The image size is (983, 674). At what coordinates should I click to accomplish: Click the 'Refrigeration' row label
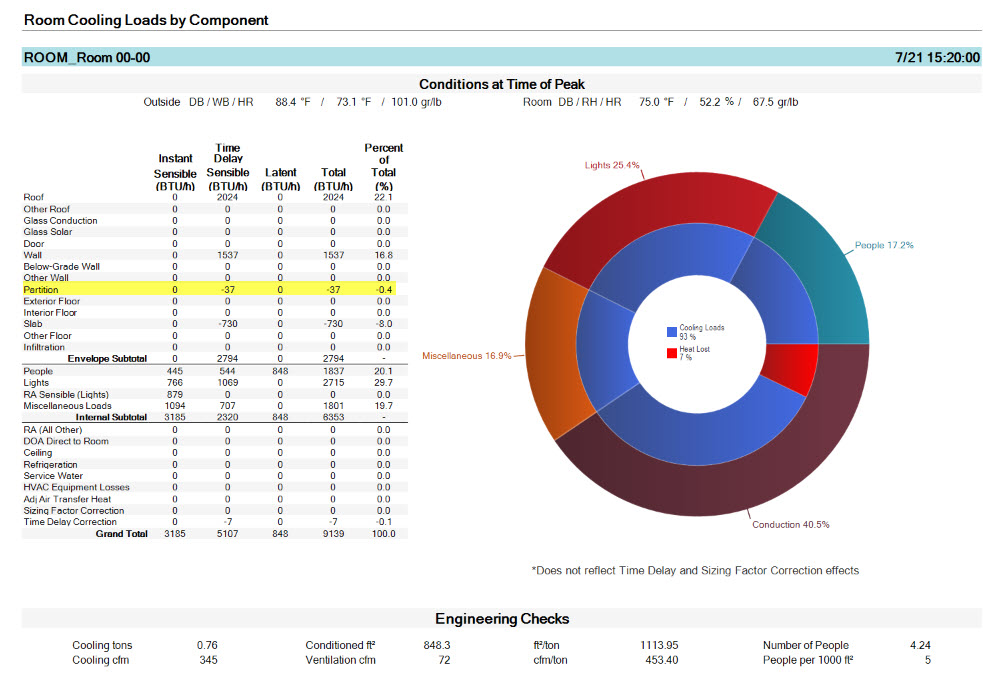50,465
